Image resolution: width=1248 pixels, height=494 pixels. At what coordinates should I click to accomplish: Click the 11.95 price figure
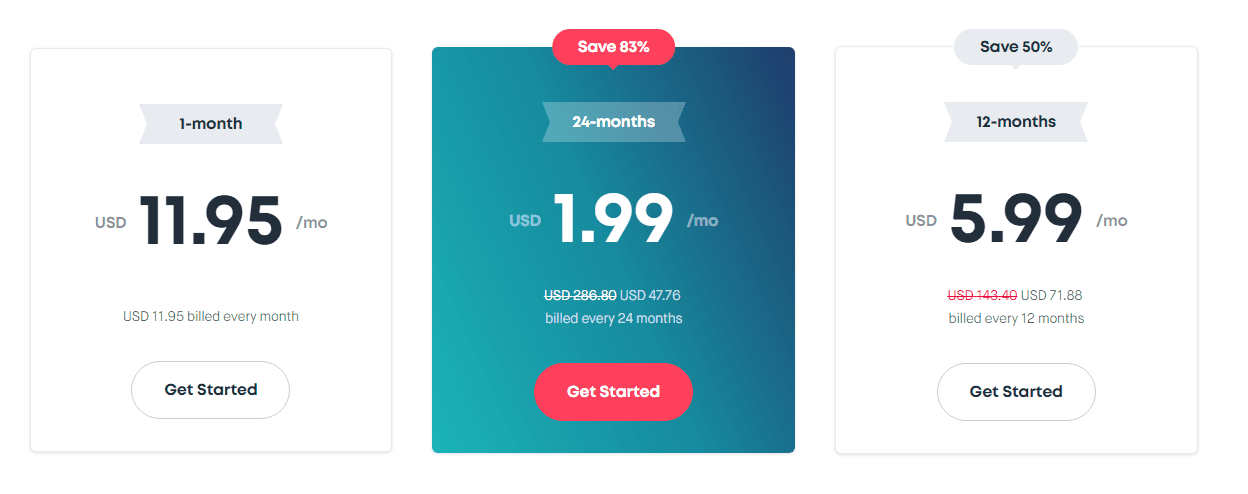[x=211, y=221]
